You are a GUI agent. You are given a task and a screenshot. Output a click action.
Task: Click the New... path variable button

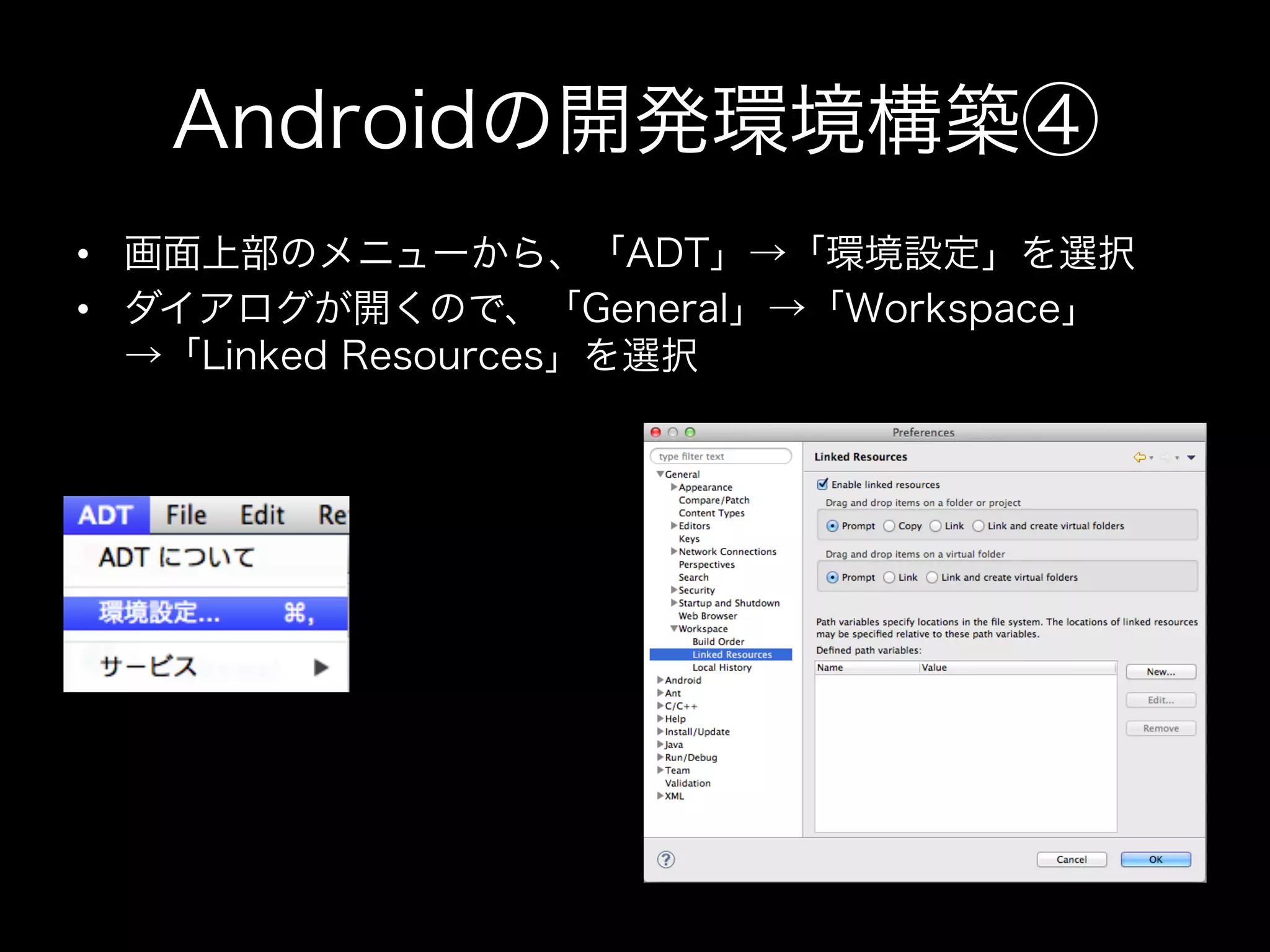pos(1161,672)
